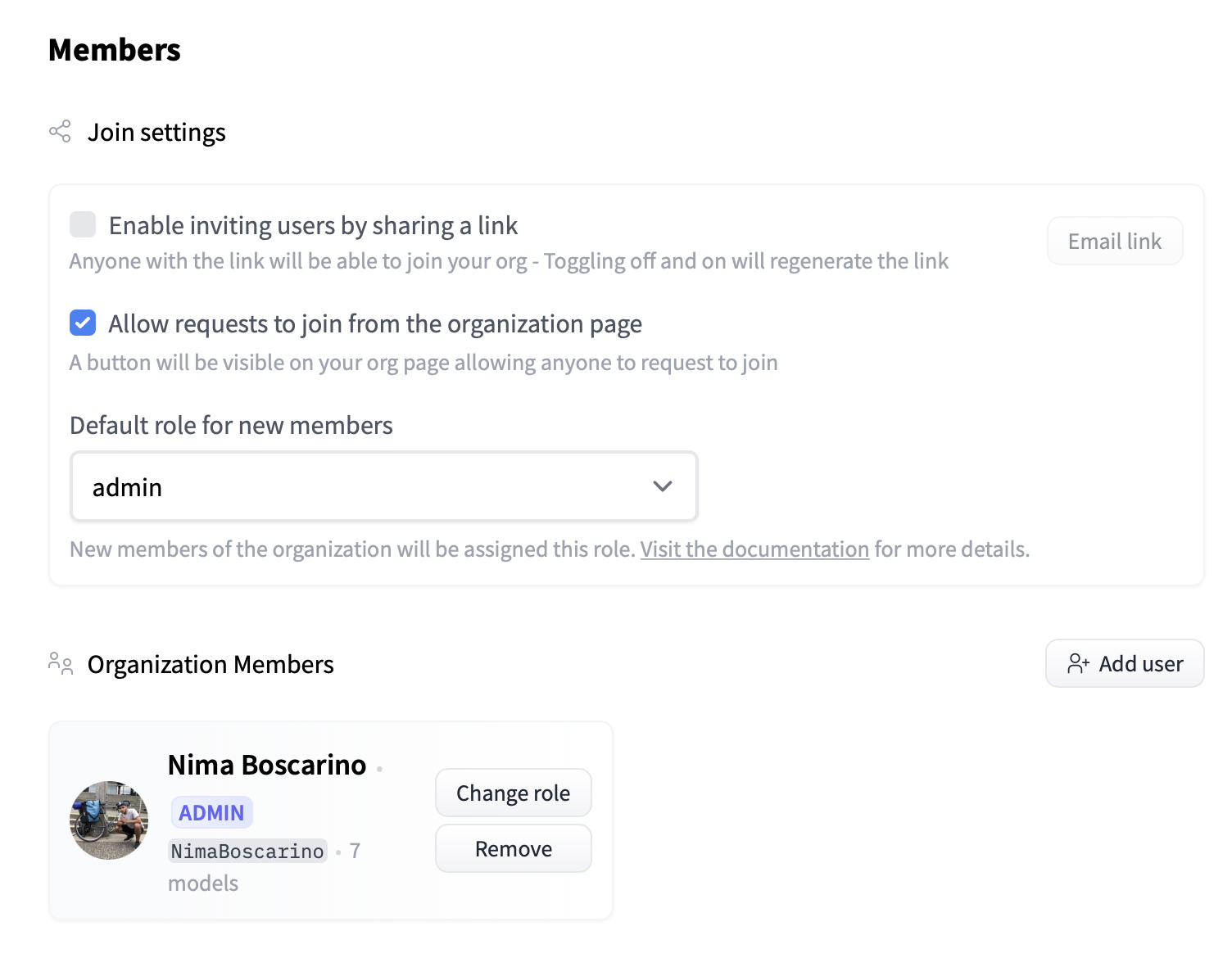Screen dimensions: 1232x976
Task: Click the Join settings section heading
Action: tap(156, 133)
